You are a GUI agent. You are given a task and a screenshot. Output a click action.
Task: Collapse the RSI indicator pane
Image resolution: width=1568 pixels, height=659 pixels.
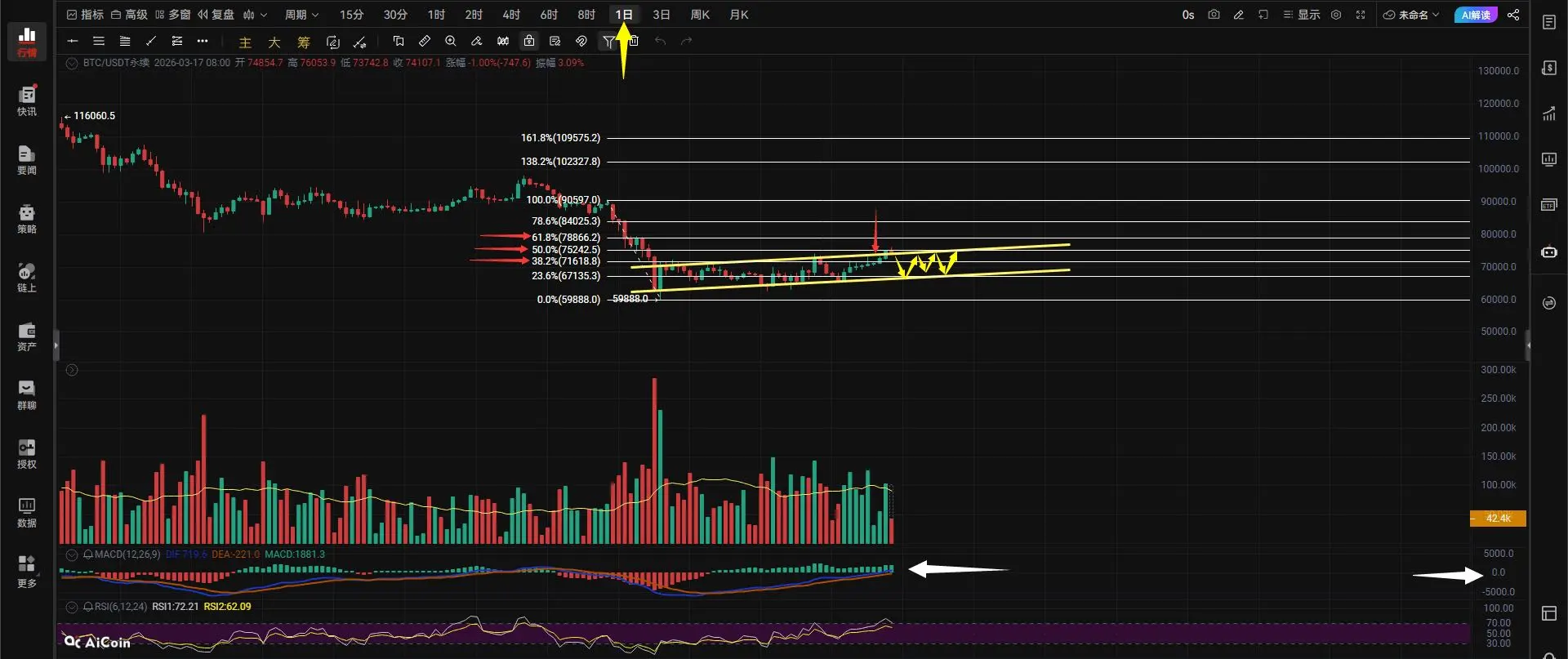pyautogui.click(x=72, y=607)
